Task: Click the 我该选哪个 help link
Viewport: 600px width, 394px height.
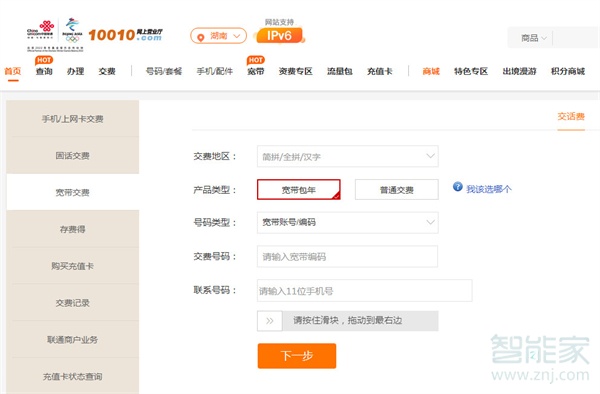Action: tap(489, 189)
